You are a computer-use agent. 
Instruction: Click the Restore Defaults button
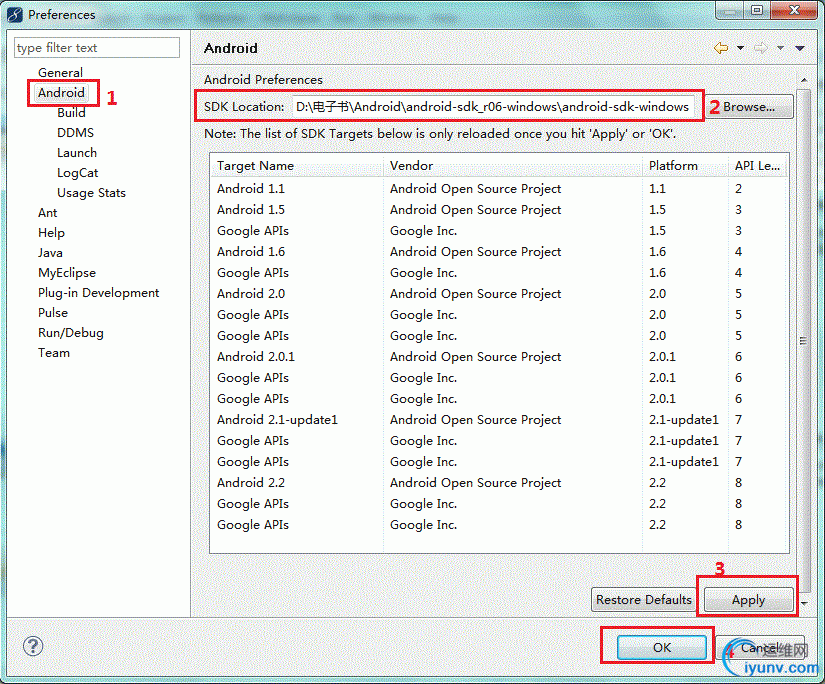coord(643,600)
